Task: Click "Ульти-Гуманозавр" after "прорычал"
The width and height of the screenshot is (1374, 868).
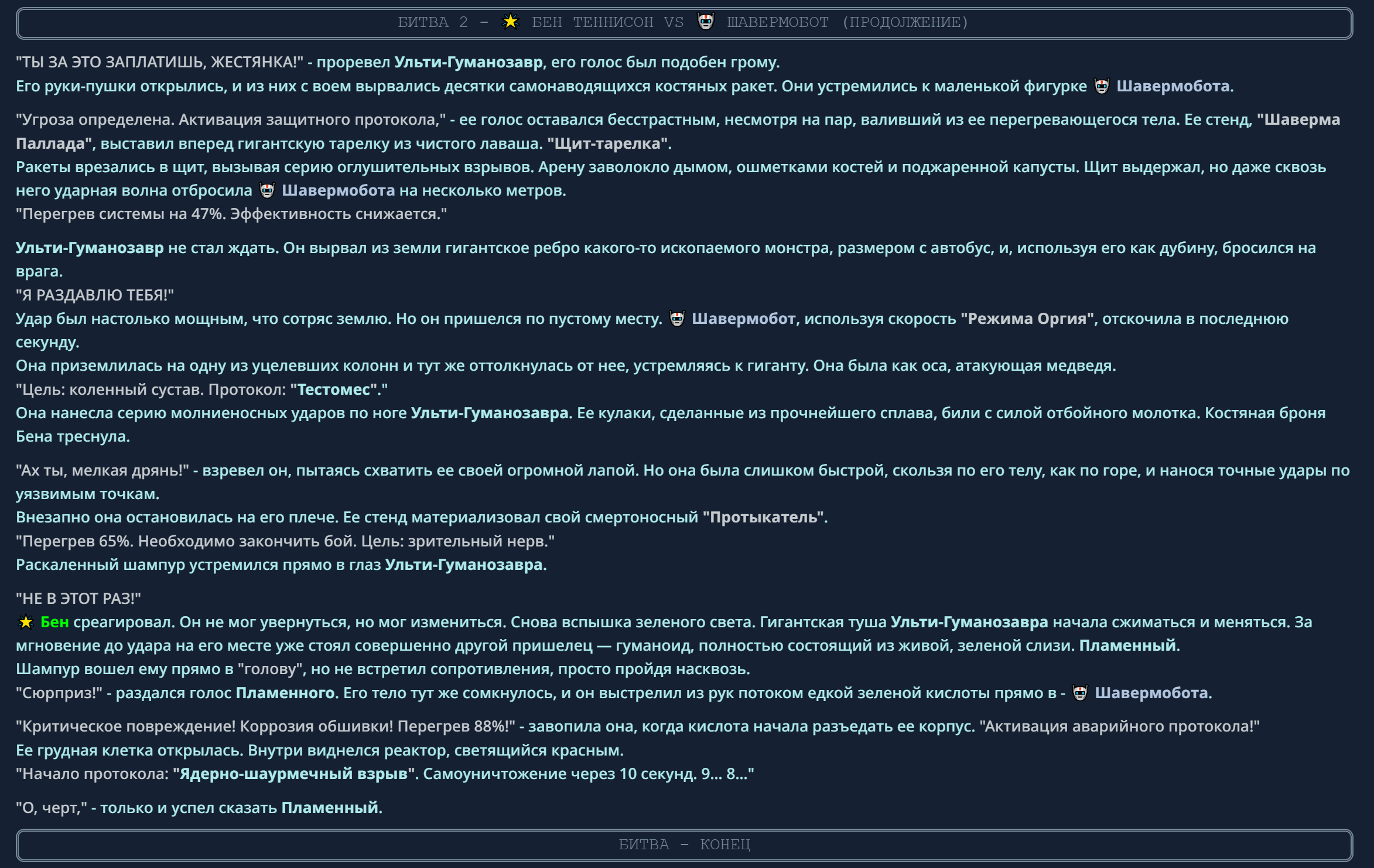Action: [469, 62]
